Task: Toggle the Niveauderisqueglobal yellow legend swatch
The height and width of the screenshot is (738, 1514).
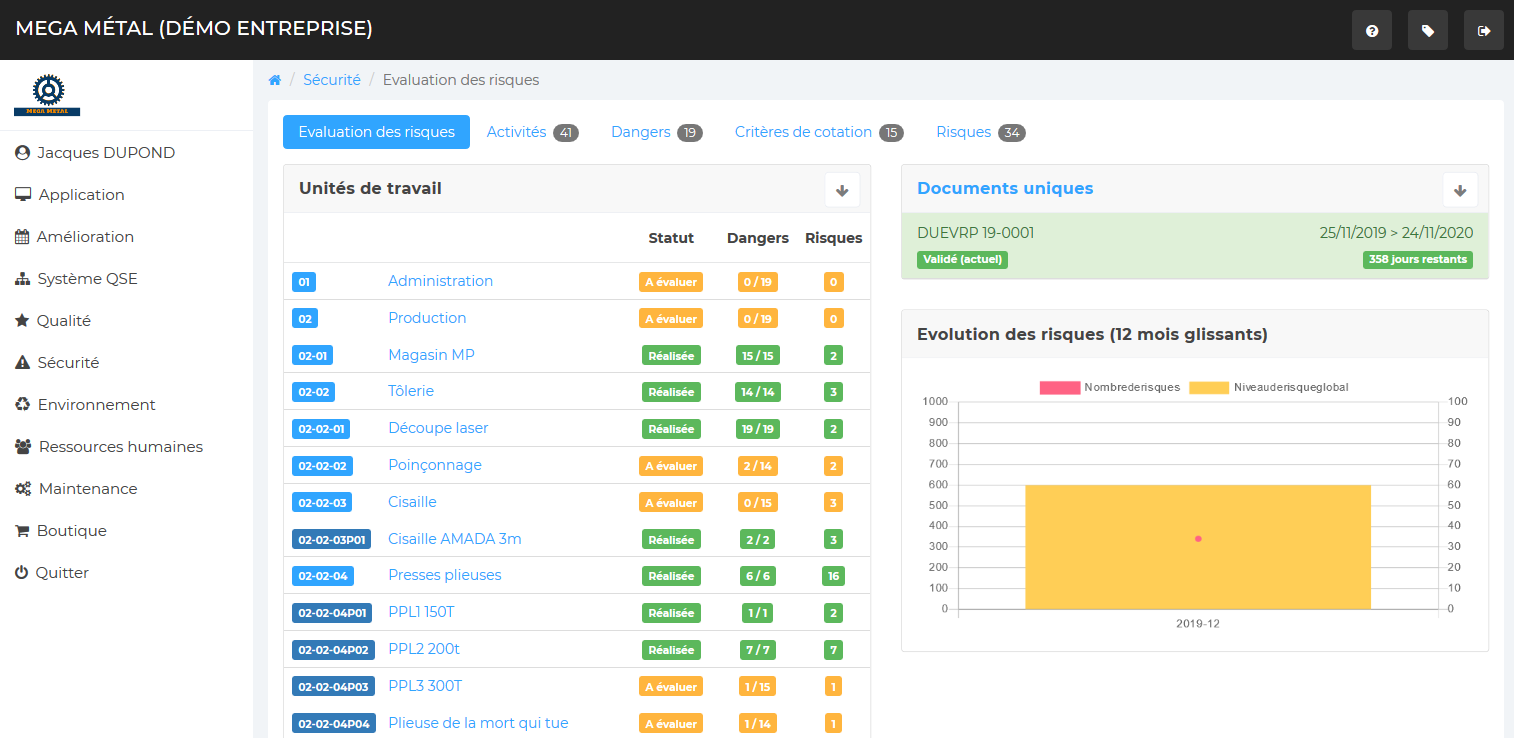Action: point(1208,387)
